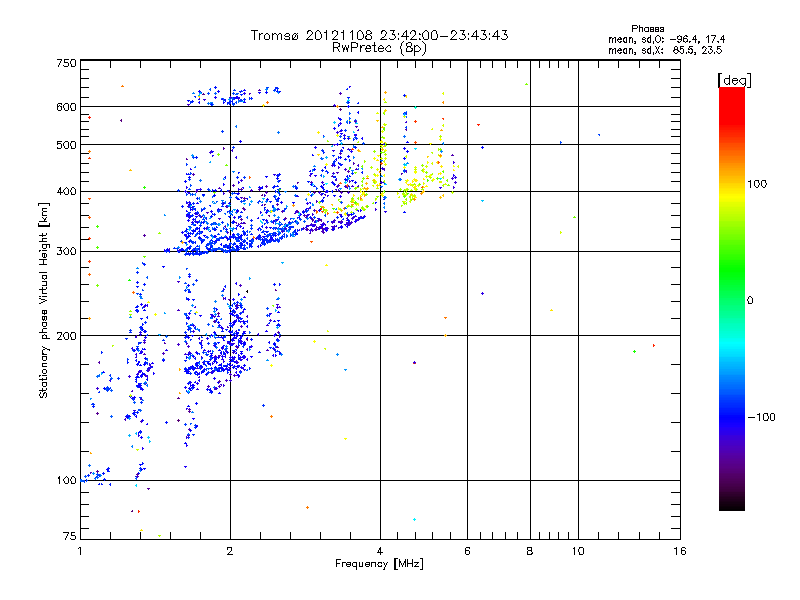Click the y-axis tick label '200'

[x=66, y=336]
